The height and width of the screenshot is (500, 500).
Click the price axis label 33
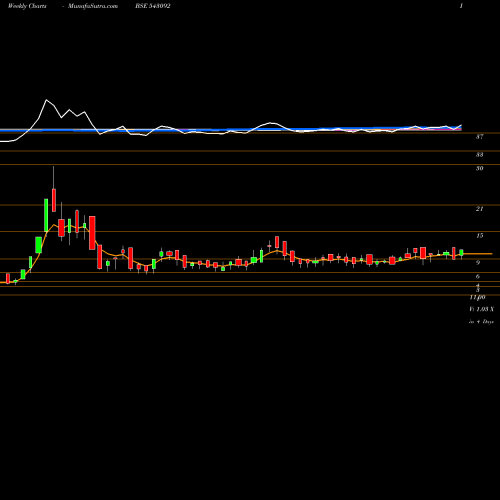(479, 155)
